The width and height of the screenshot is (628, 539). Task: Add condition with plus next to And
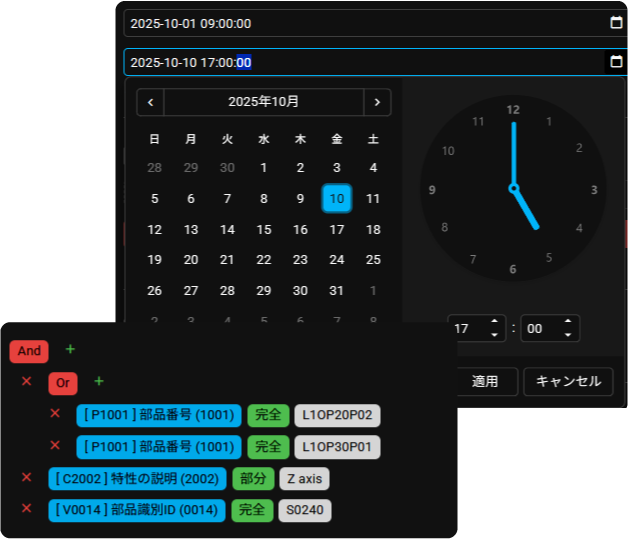(70, 349)
